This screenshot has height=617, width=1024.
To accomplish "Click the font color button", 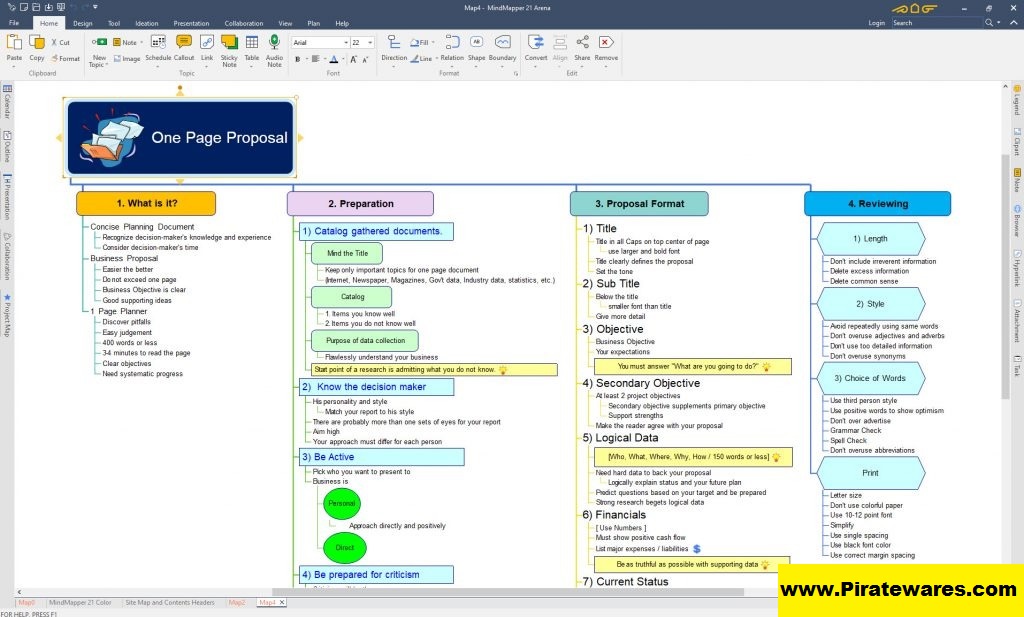I will coord(333,59).
